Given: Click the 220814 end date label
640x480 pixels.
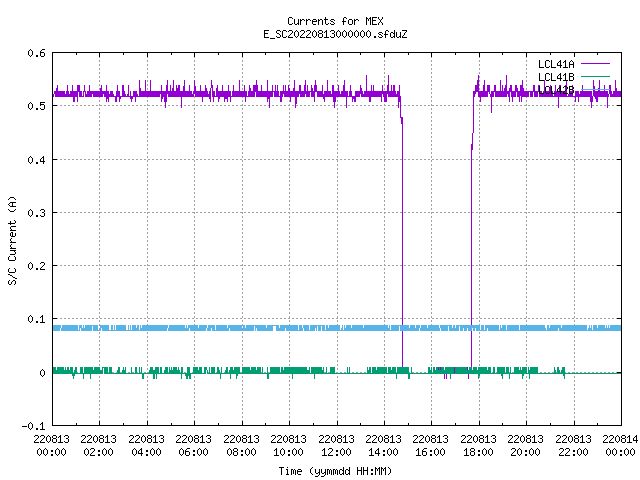Looking at the screenshot, I should pos(620,439).
